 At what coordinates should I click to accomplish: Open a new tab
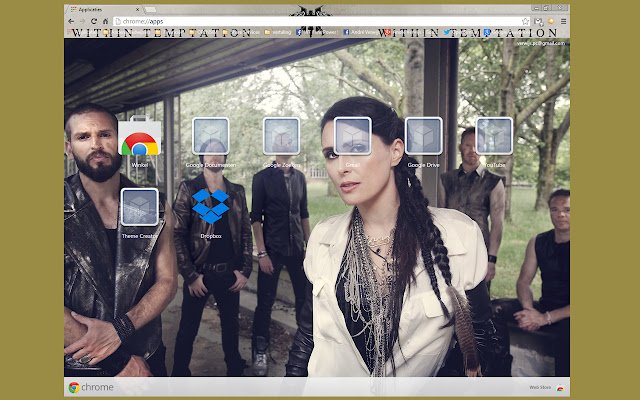150,9
